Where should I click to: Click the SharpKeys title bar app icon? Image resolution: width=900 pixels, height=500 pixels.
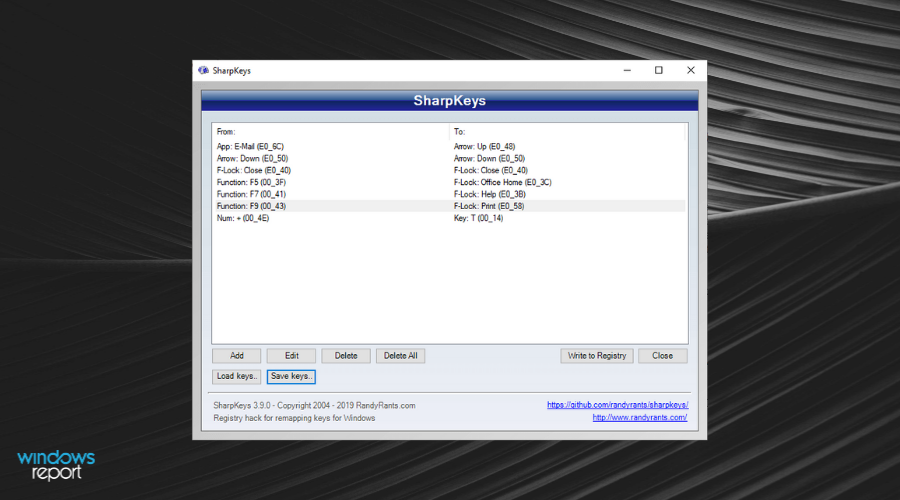(x=203, y=70)
